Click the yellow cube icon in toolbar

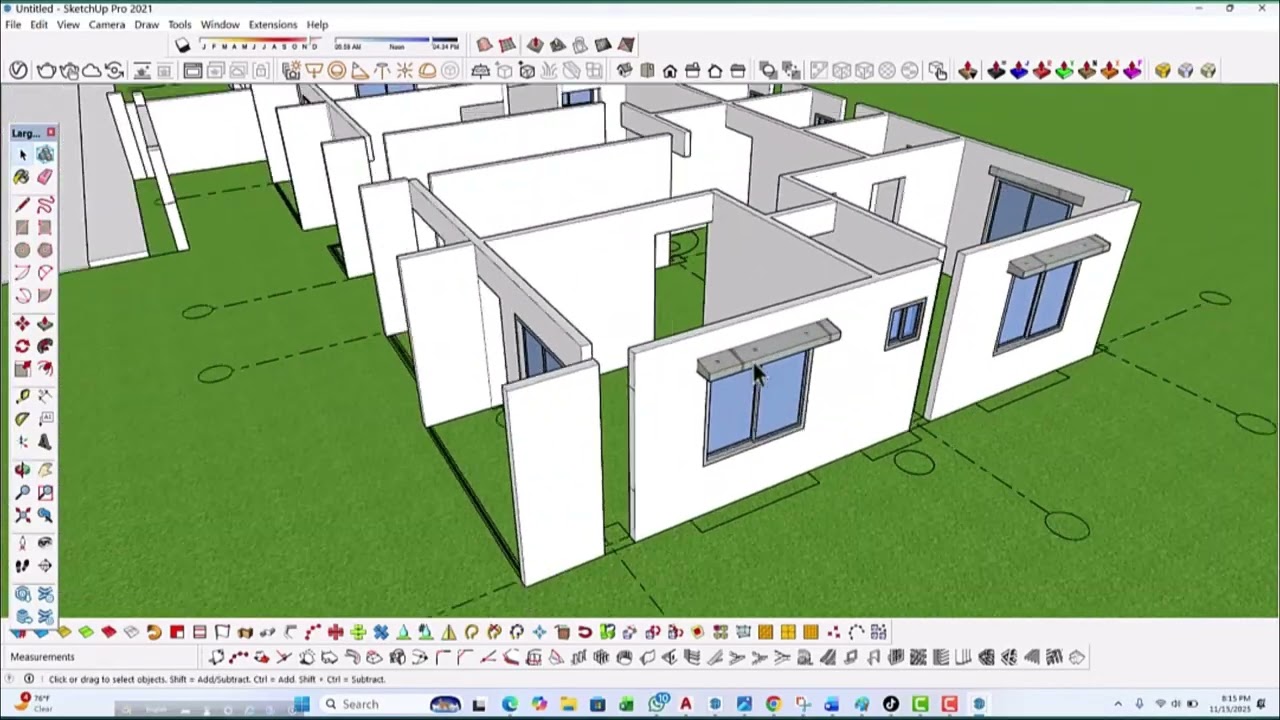tap(1162, 70)
